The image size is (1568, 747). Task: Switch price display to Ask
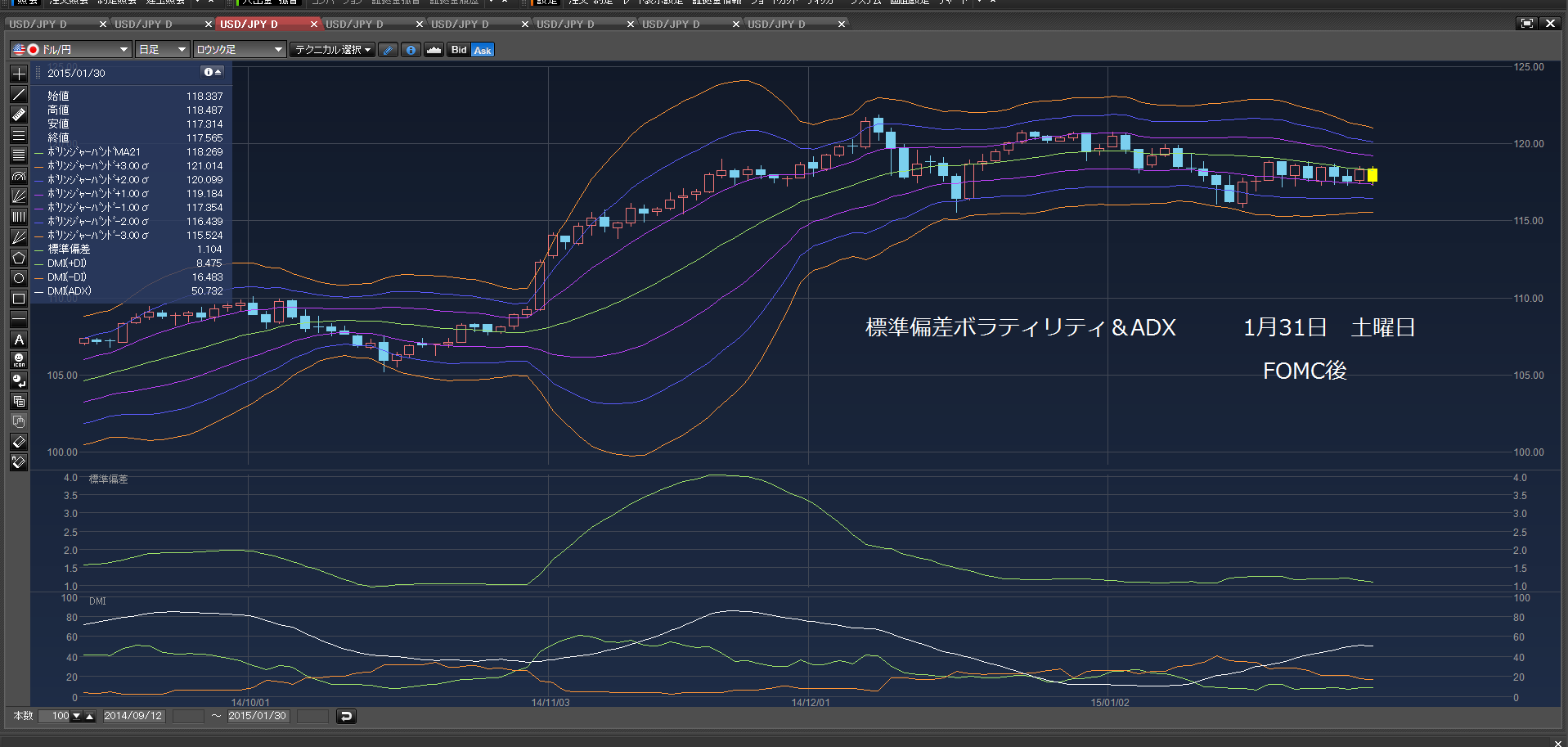(x=483, y=50)
